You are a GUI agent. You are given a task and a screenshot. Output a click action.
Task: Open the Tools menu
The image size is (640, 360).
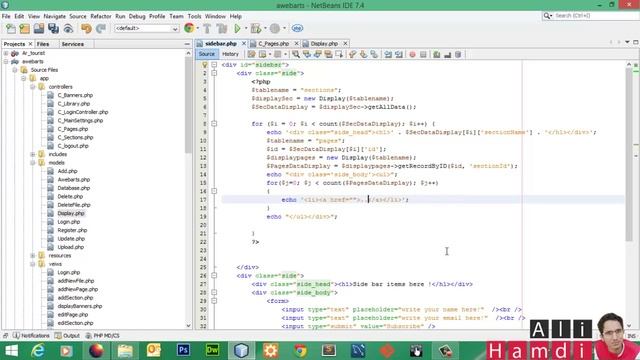(x=194, y=16)
